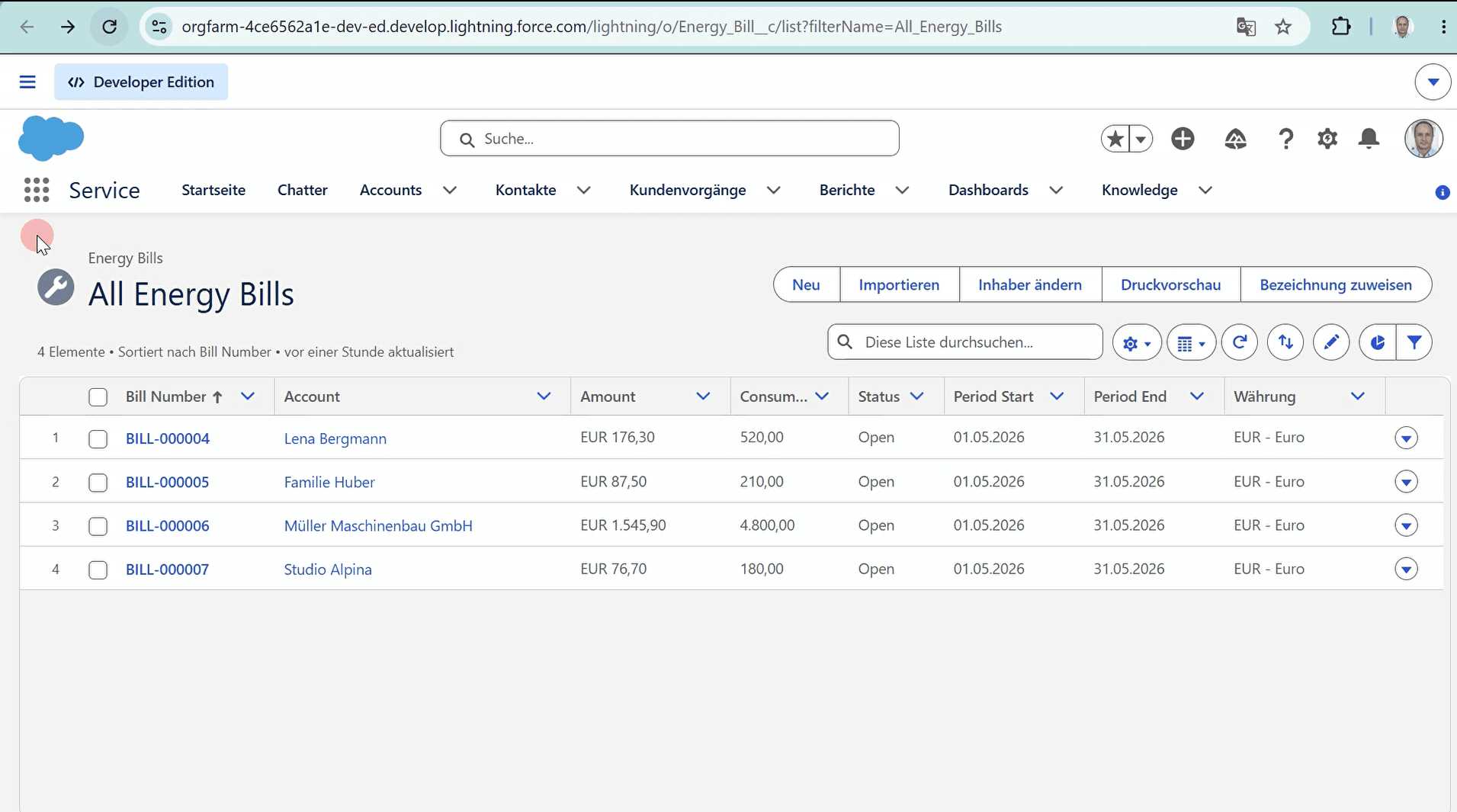Click Inhaber ändern button
Image resolution: width=1457 pixels, height=812 pixels.
1030,285
